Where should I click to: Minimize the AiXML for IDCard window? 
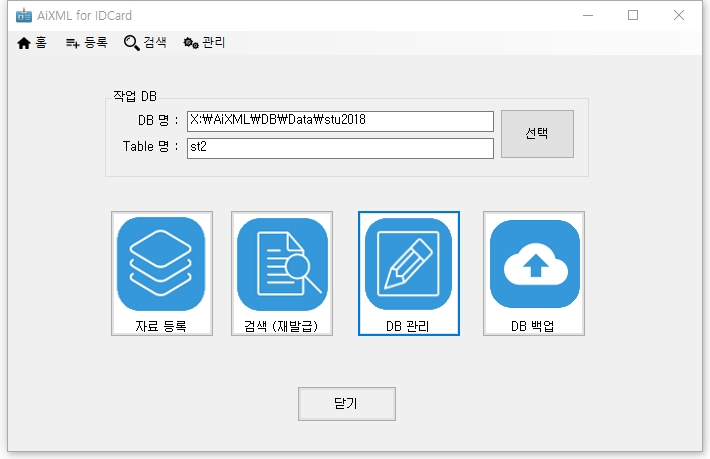(587, 15)
